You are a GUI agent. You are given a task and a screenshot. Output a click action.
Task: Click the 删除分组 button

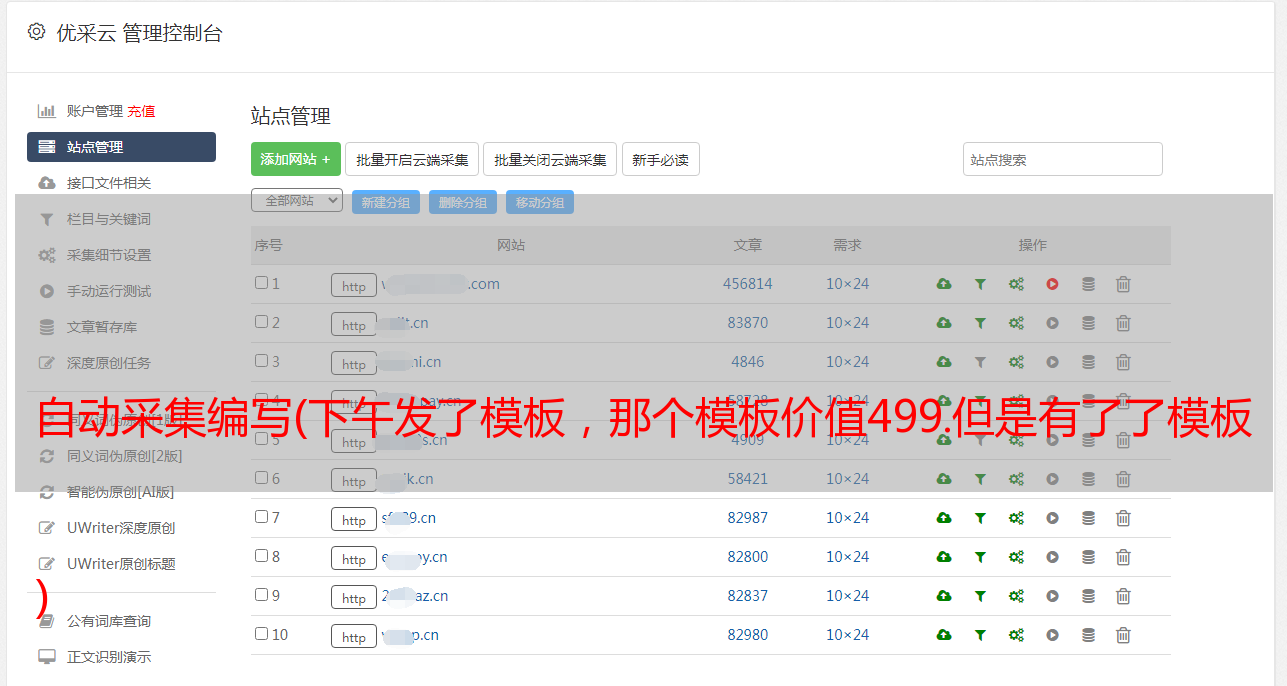click(x=463, y=202)
